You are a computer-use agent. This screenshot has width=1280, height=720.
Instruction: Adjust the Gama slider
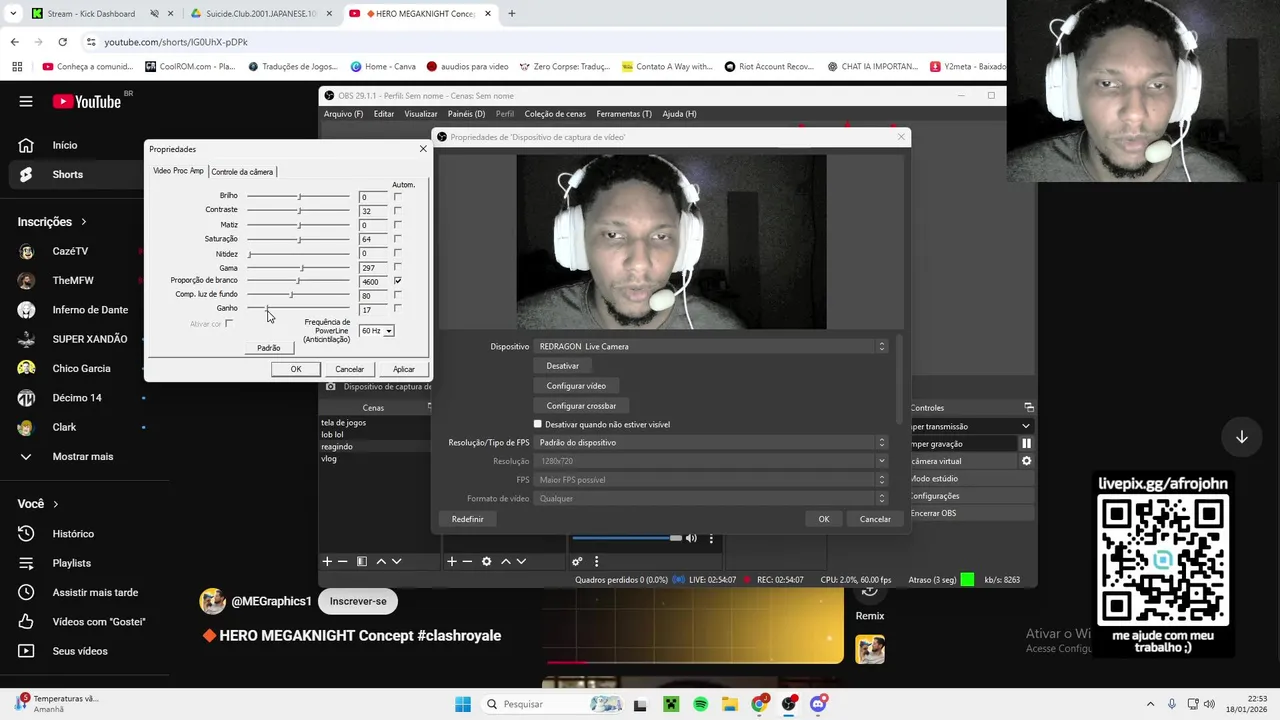click(298, 267)
